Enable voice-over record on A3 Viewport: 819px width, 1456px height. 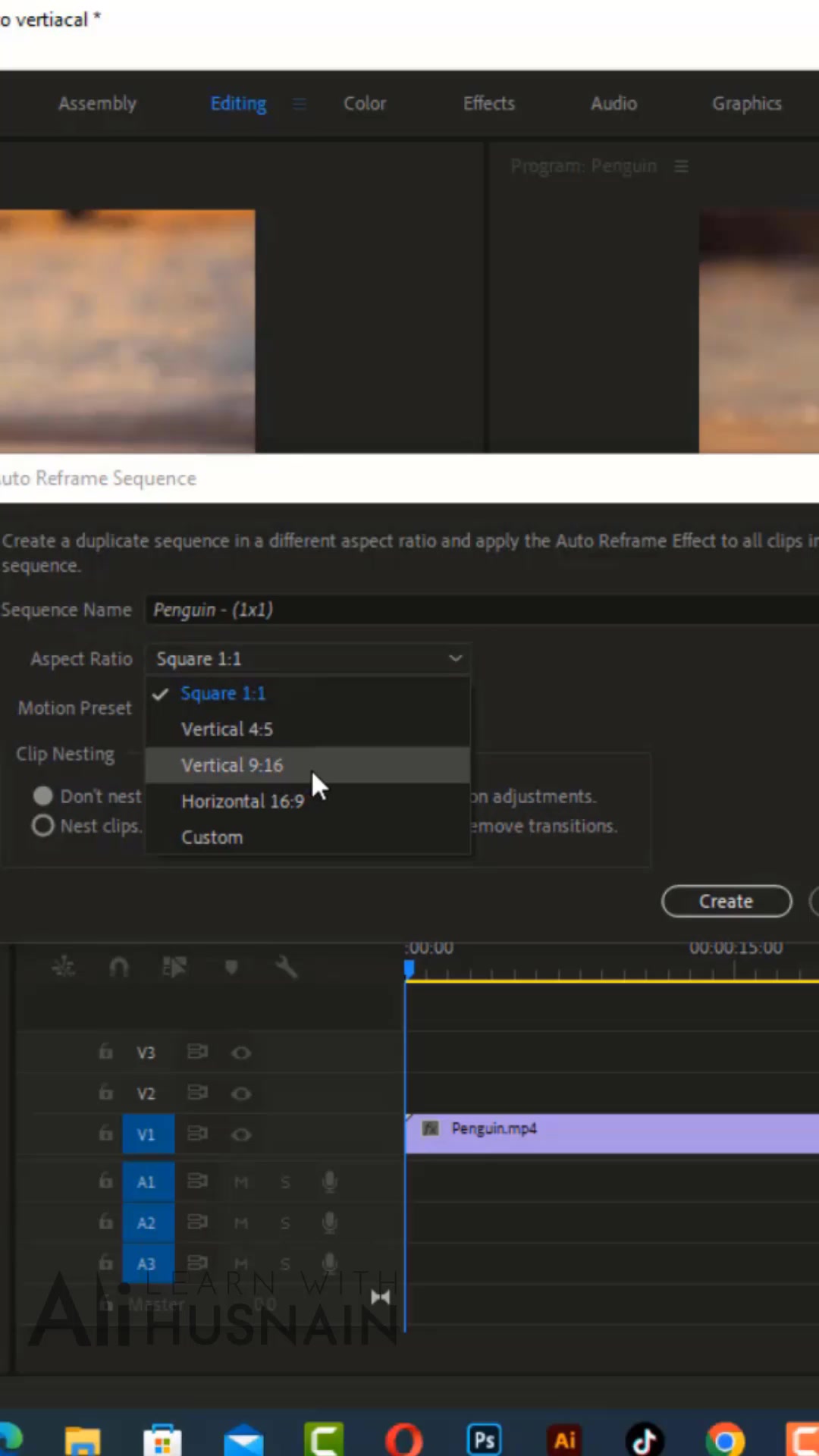(x=329, y=1263)
